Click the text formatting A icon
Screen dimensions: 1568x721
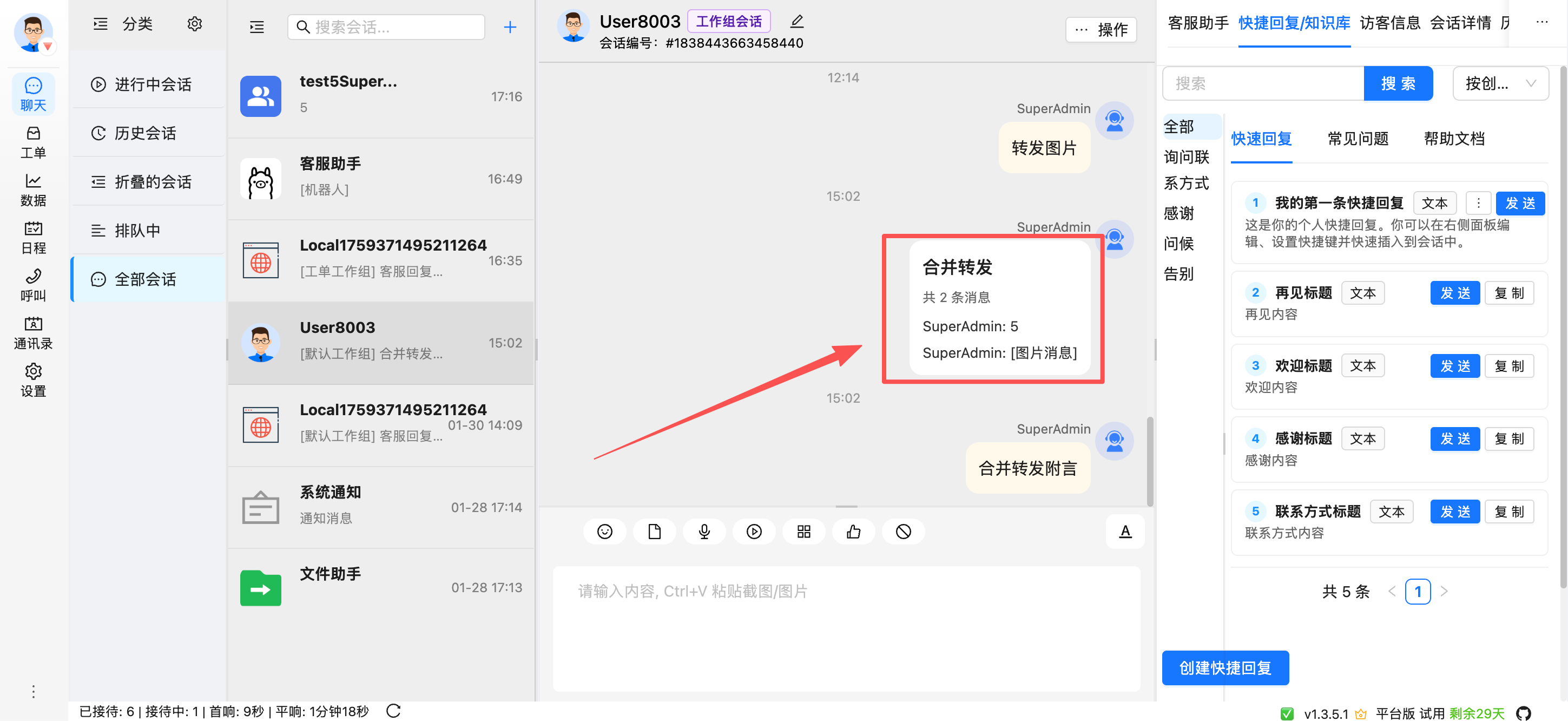[1125, 532]
